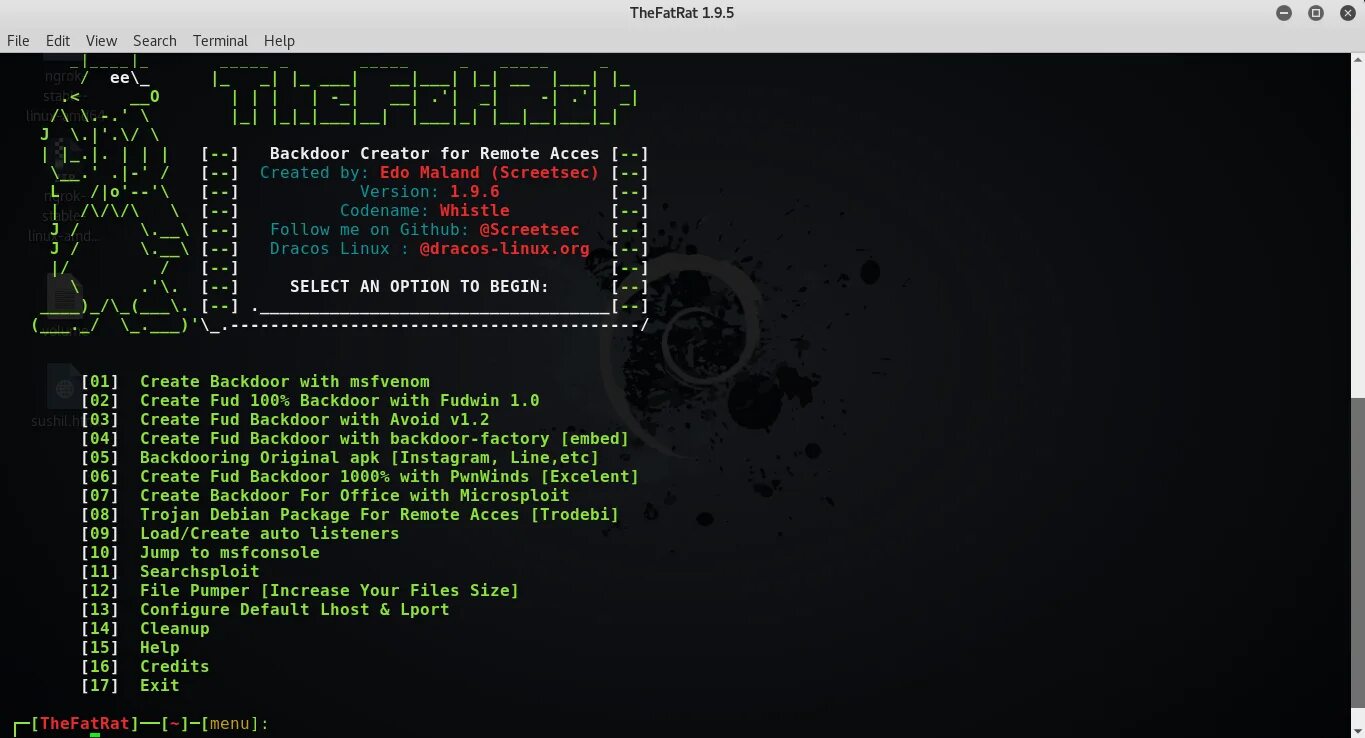Click option 14 Cleanup
Image resolution: width=1365 pixels, height=738 pixels.
coord(145,628)
